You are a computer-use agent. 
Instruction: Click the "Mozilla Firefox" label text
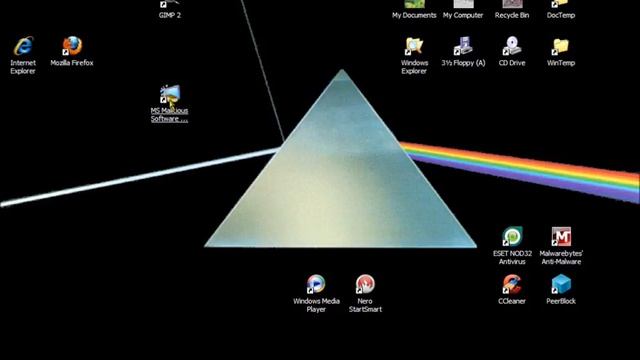coord(72,63)
